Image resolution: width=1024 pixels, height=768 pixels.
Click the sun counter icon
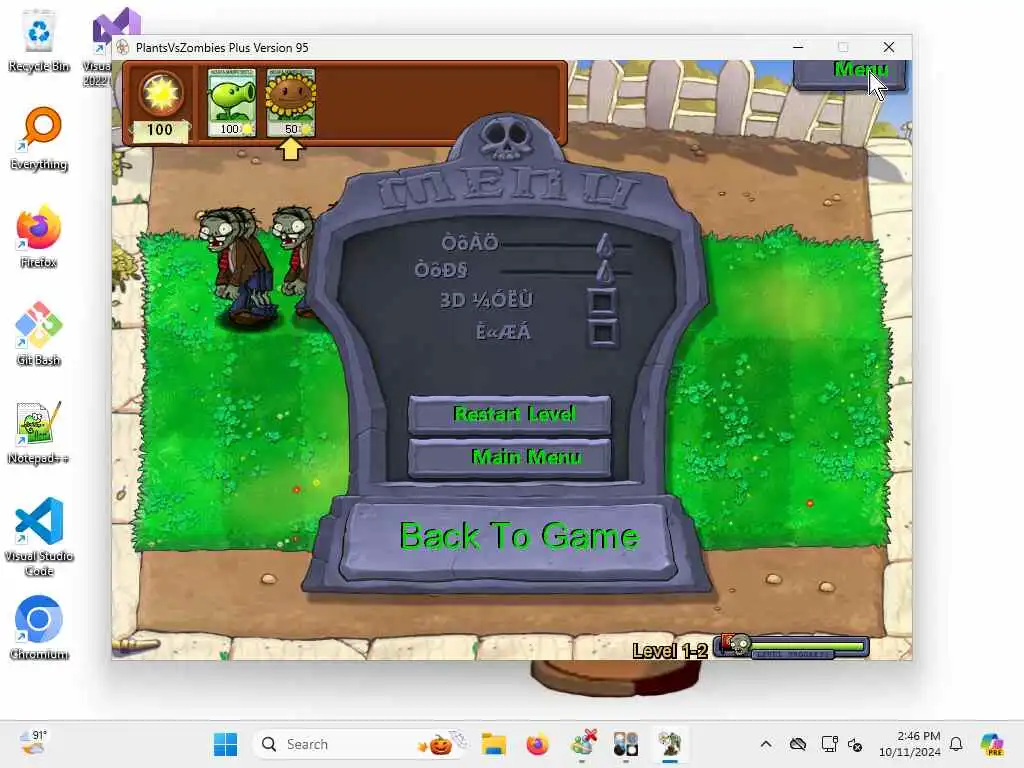(x=161, y=93)
